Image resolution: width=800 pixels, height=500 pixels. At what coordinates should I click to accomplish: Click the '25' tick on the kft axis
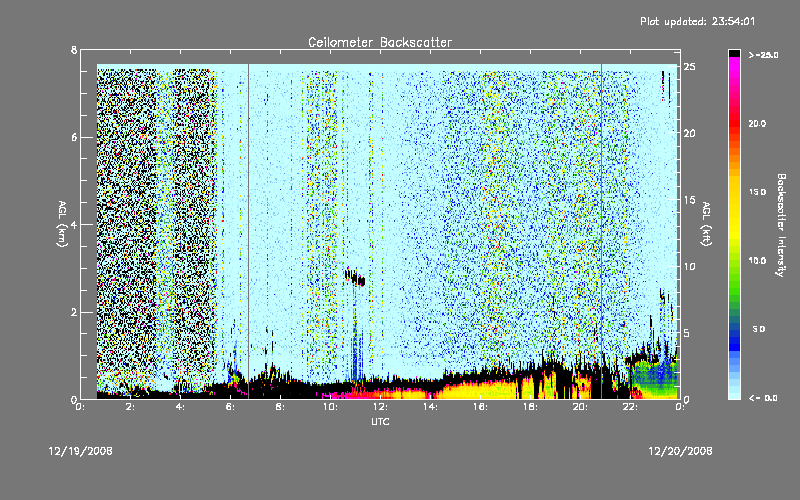pos(689,67)
